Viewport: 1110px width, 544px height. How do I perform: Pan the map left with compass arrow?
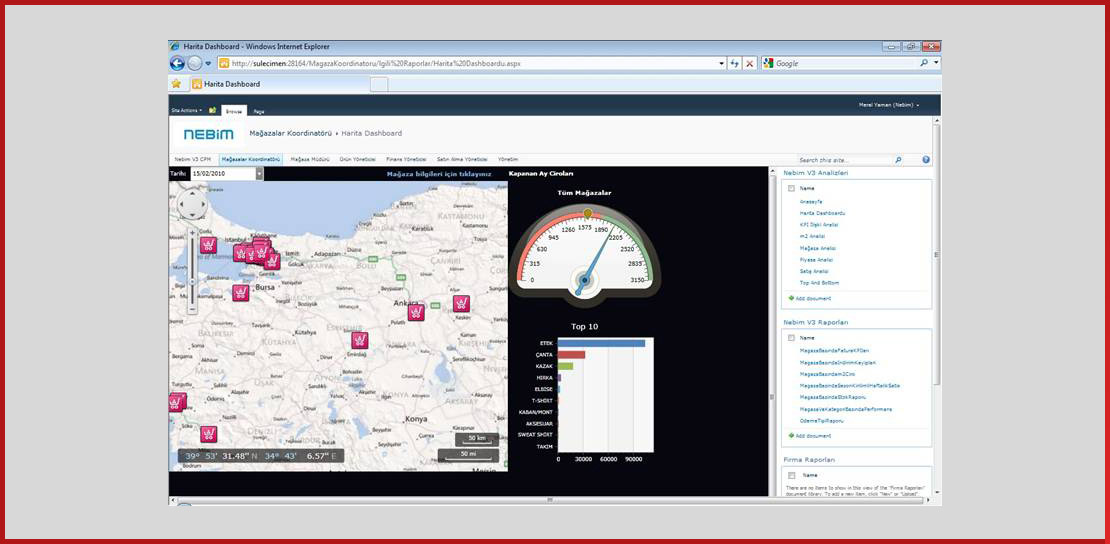(x=181, y=205)
